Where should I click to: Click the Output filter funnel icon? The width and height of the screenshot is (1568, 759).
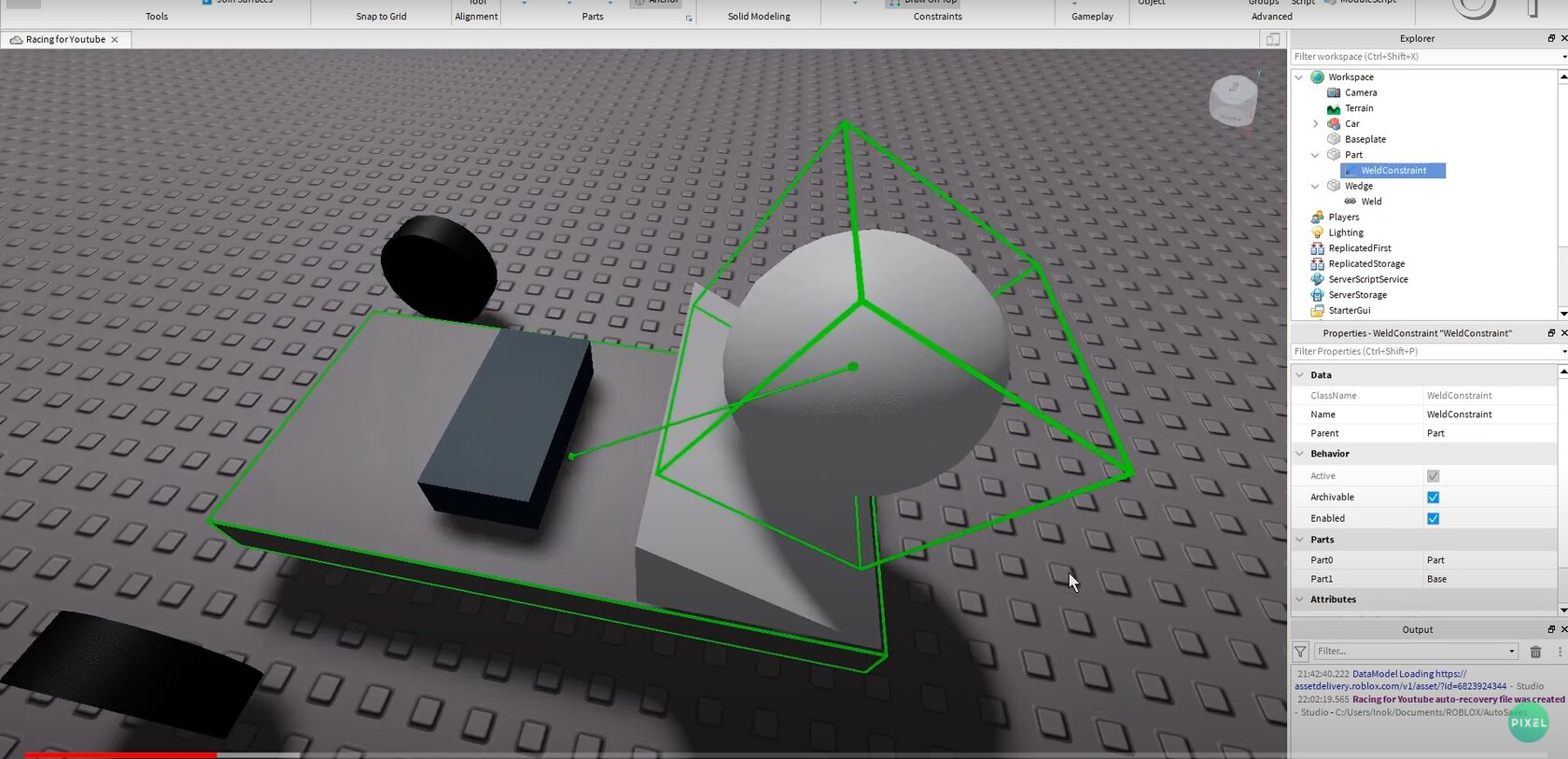coord(1300,652)
